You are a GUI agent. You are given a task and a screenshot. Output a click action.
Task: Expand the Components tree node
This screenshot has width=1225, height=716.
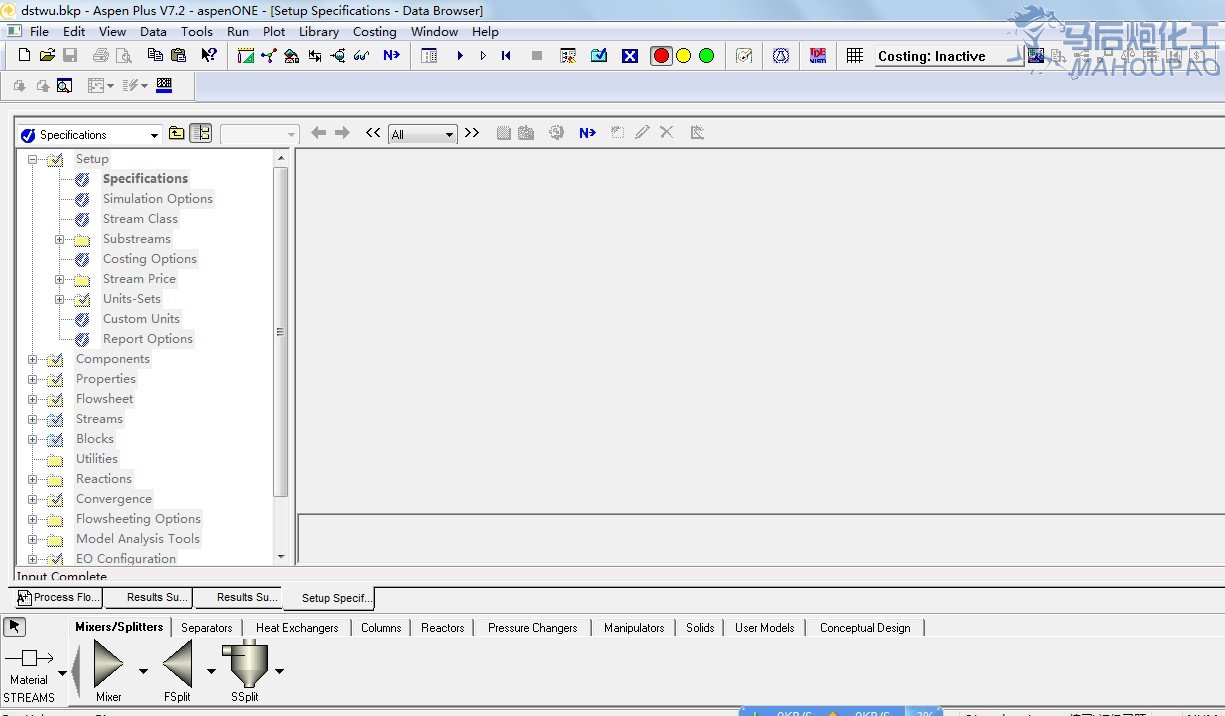point(32,359)
